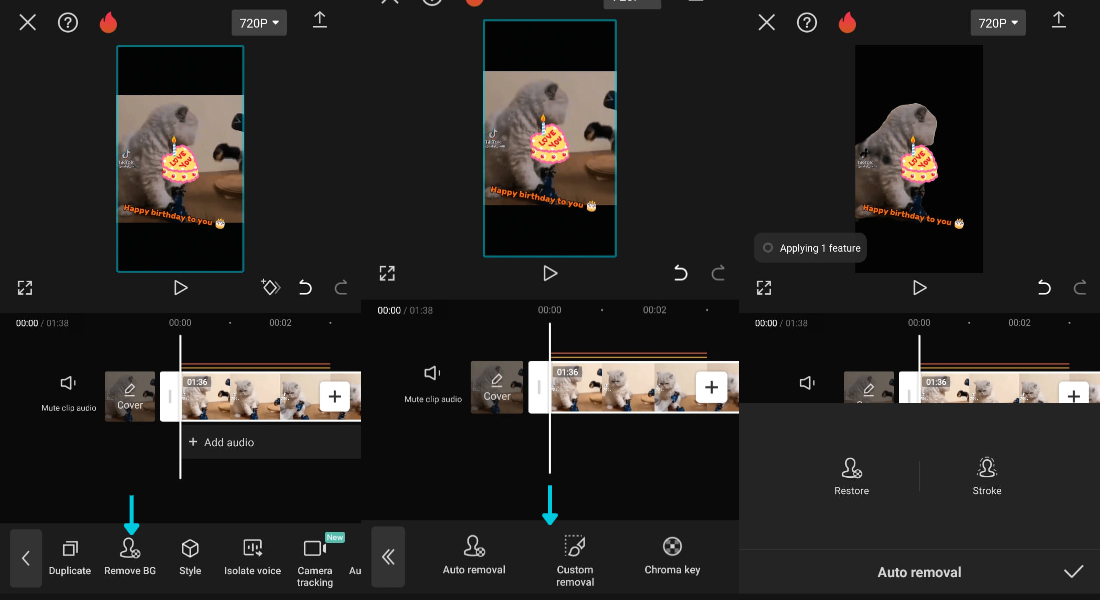This screenshot has height=600, width=1100.
Task: Open the Style tool
Action: pos(190,558)
